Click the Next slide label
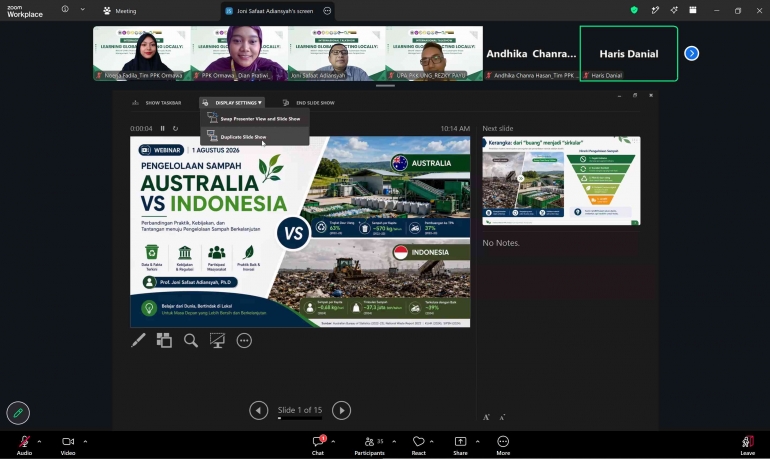The height and width of the screenshot is (459, 770). click(497, 129)
